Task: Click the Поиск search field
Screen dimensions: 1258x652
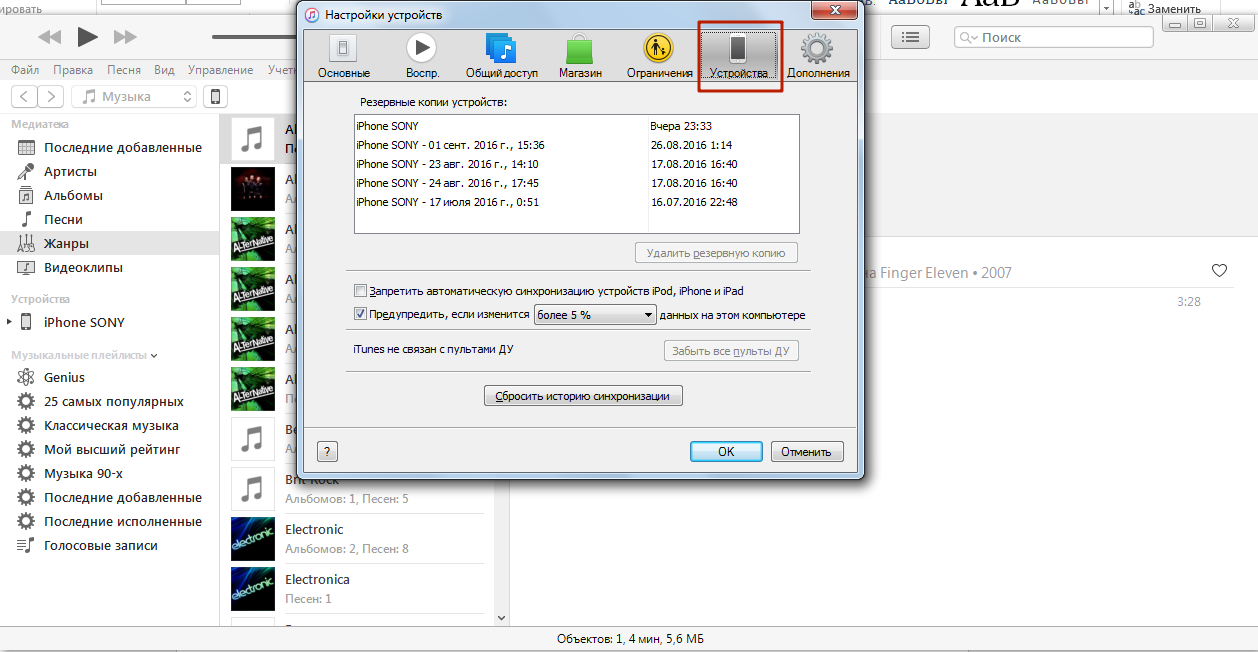Action: click(x=1053, y=37)
